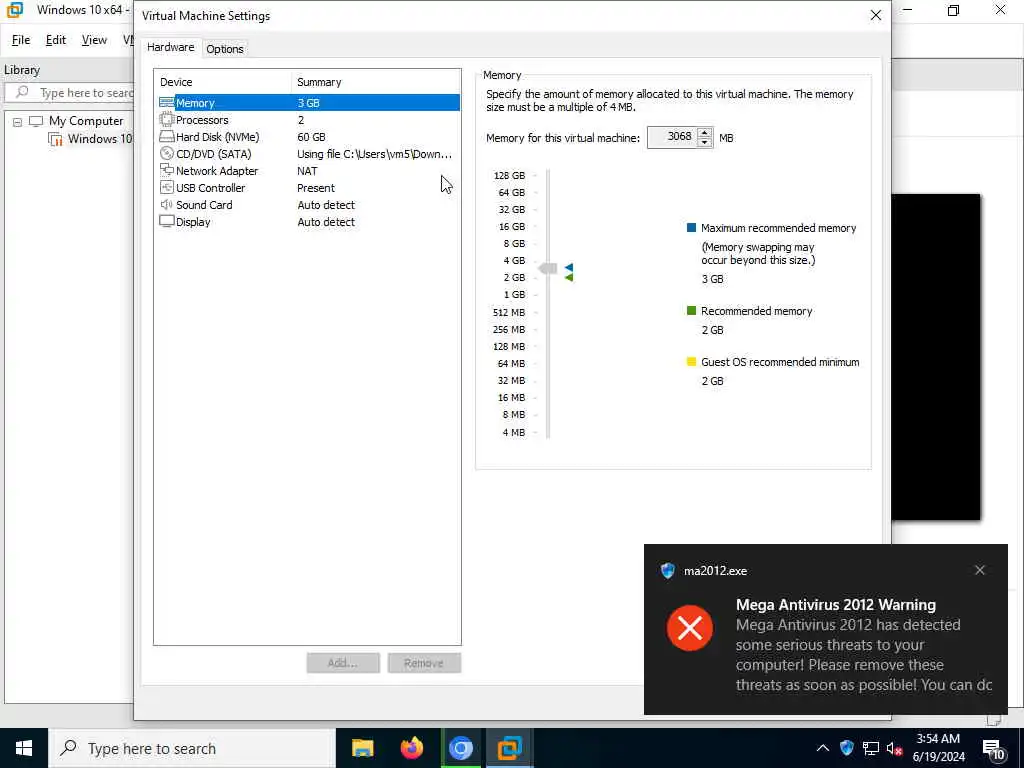Collapse the My Computer tree node
1024x768 pixels.
click(18, 122)
